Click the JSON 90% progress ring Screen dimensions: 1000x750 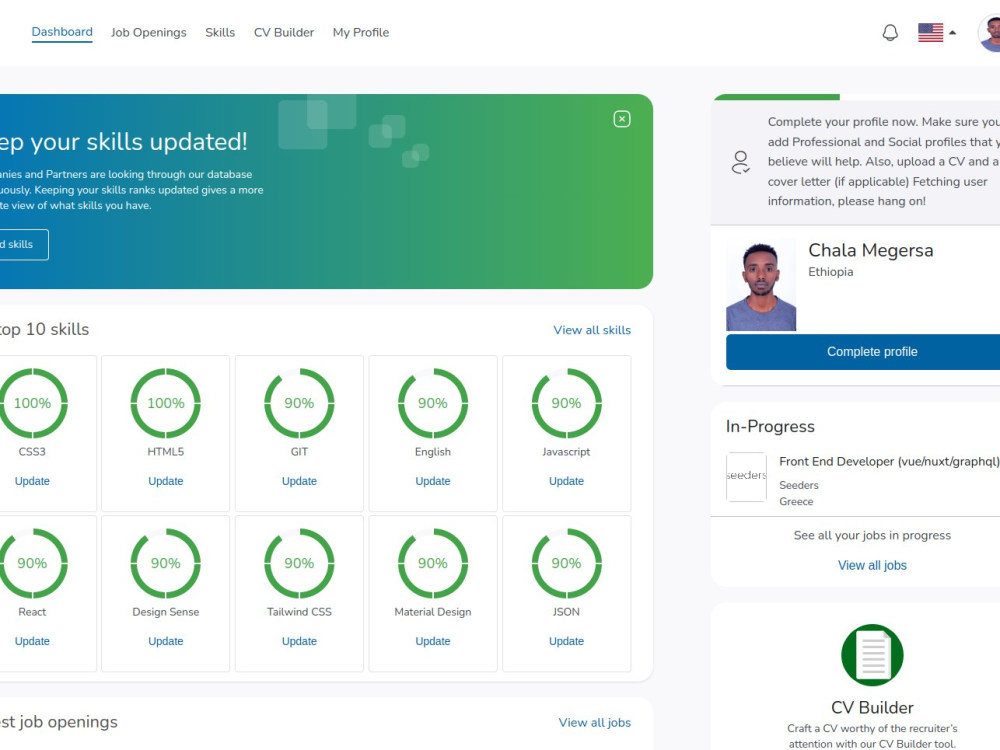pyautogui.click(x=566, y=563)
